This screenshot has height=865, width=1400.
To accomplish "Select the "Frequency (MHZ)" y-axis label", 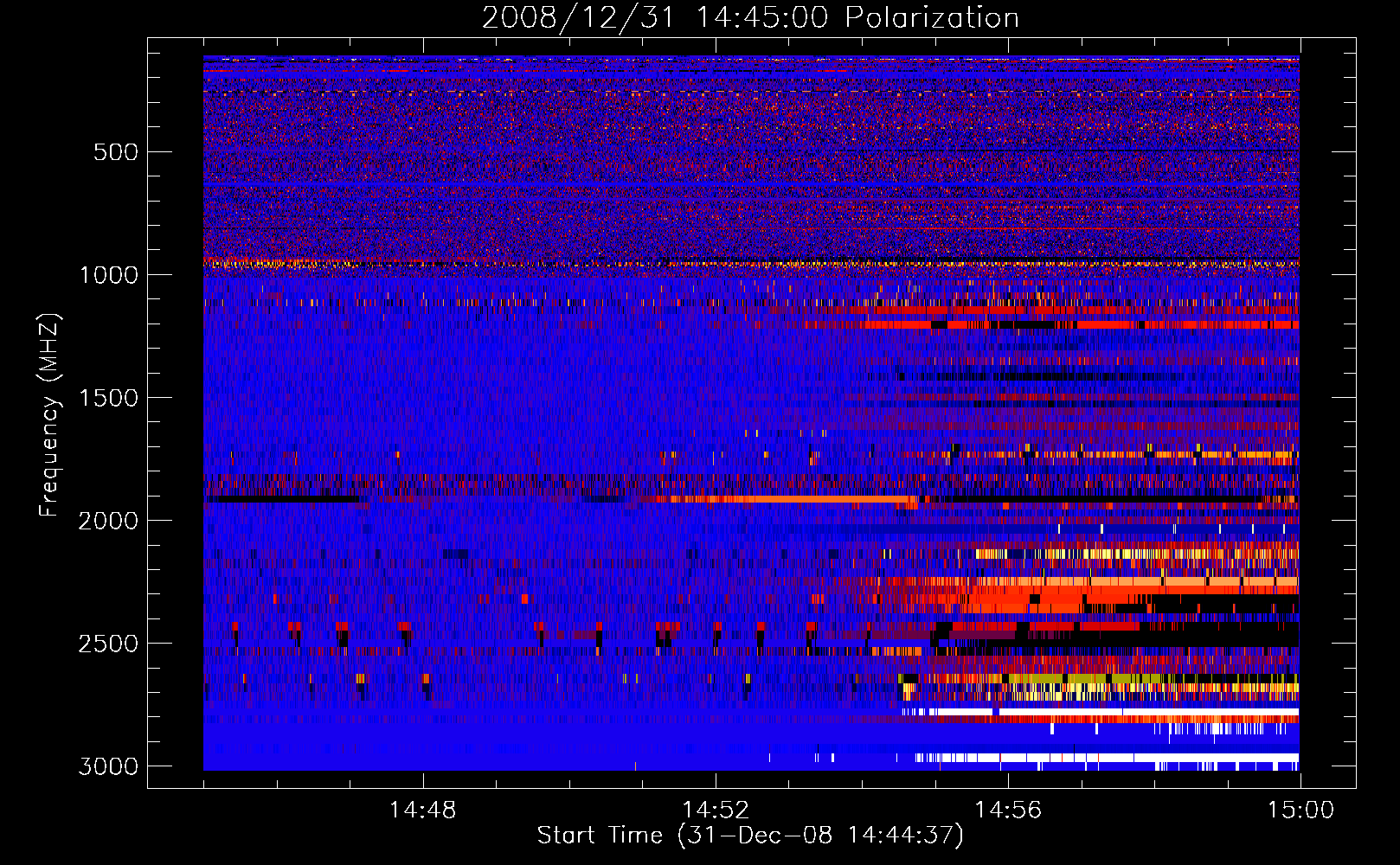I will tap(50, 415).
